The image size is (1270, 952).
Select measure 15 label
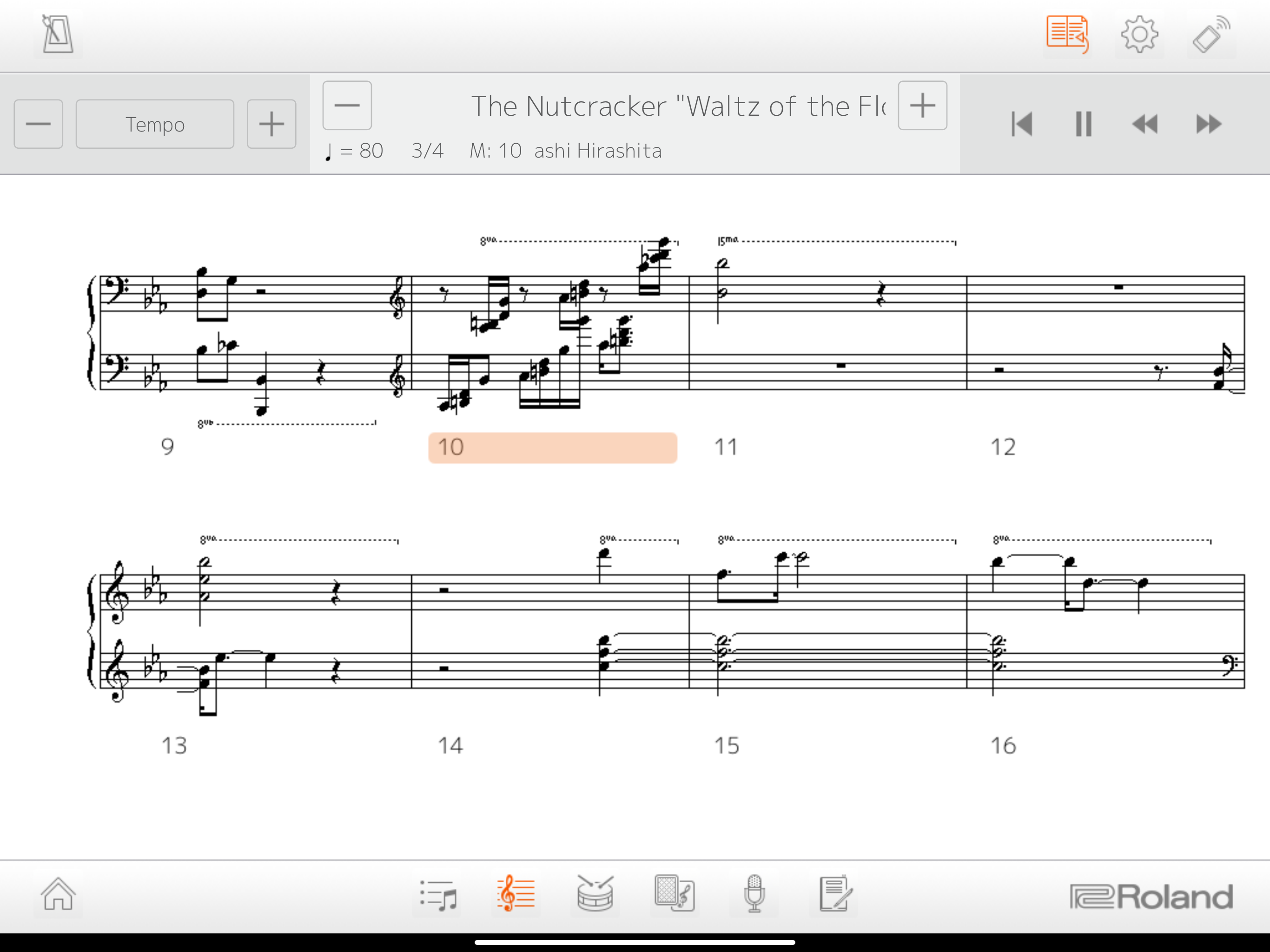726,745
